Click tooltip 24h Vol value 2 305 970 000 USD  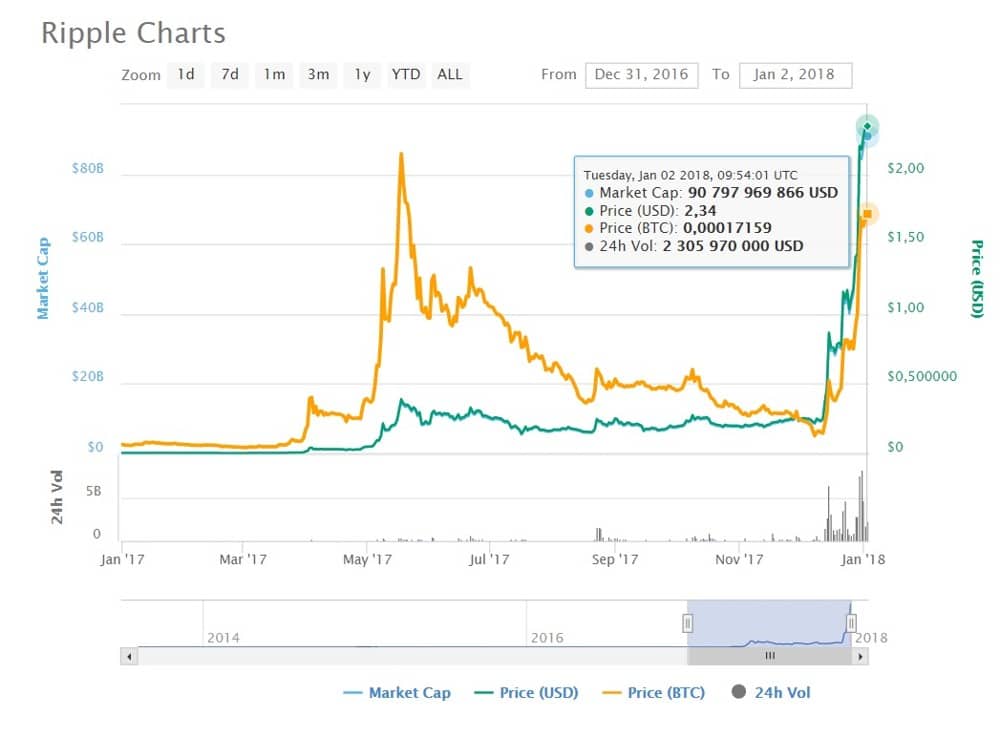coord(733,246)
